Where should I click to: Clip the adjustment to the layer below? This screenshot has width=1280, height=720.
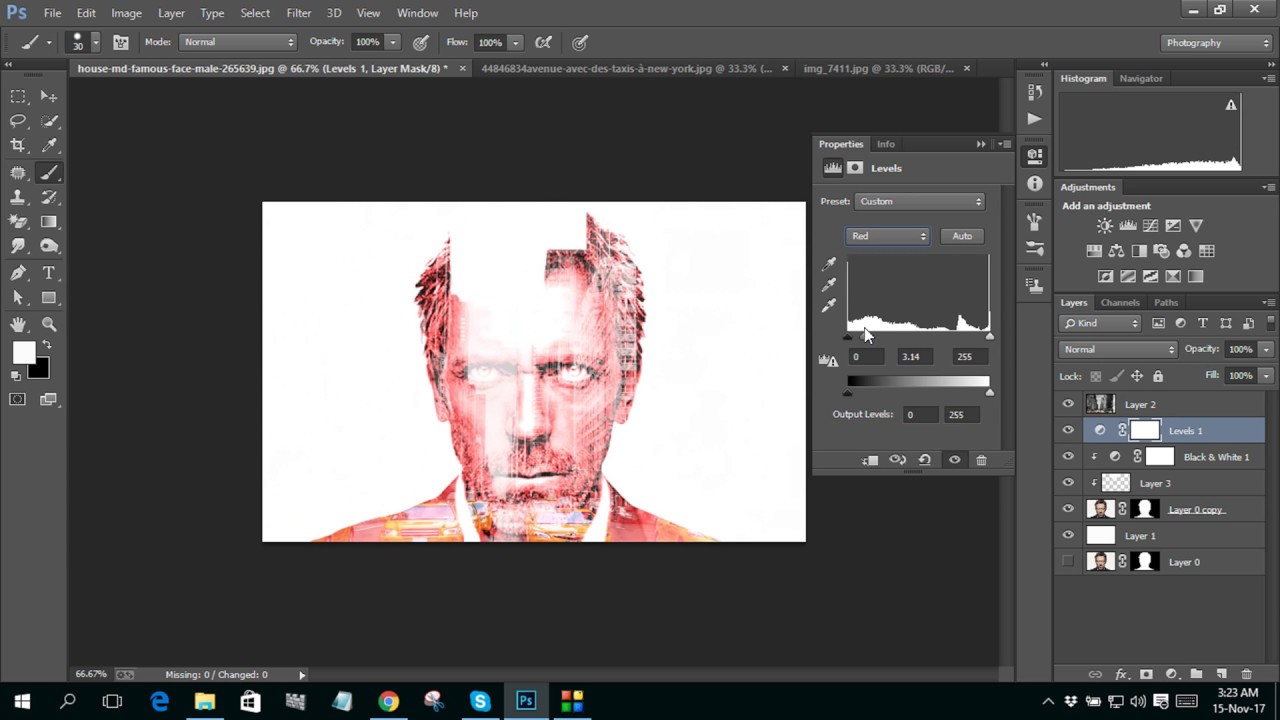(870, 460)
